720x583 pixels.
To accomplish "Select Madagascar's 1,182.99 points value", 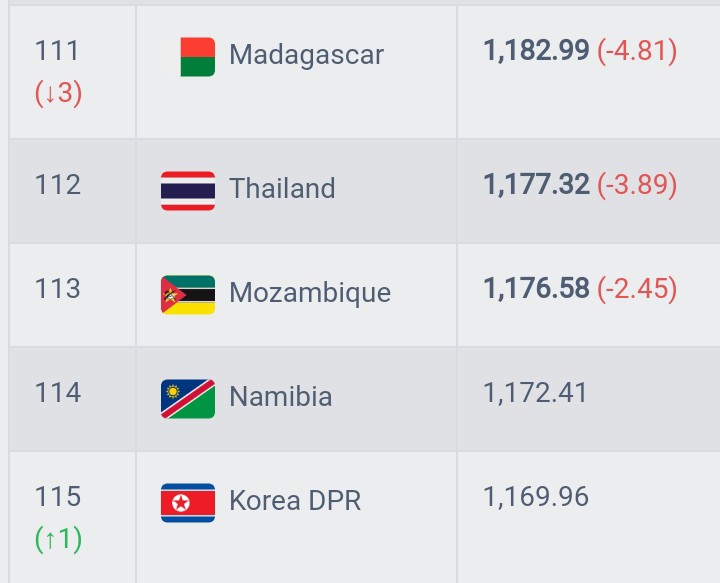I will (x=536, y=50).
